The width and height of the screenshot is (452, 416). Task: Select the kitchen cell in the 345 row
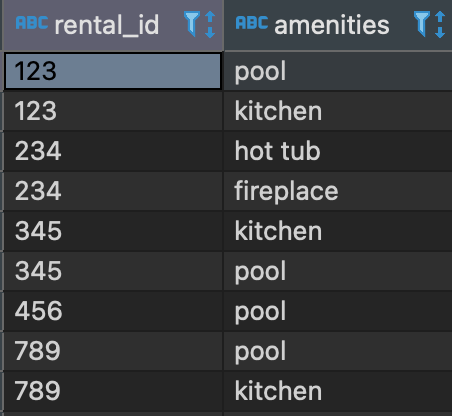(x=338, y=231)
